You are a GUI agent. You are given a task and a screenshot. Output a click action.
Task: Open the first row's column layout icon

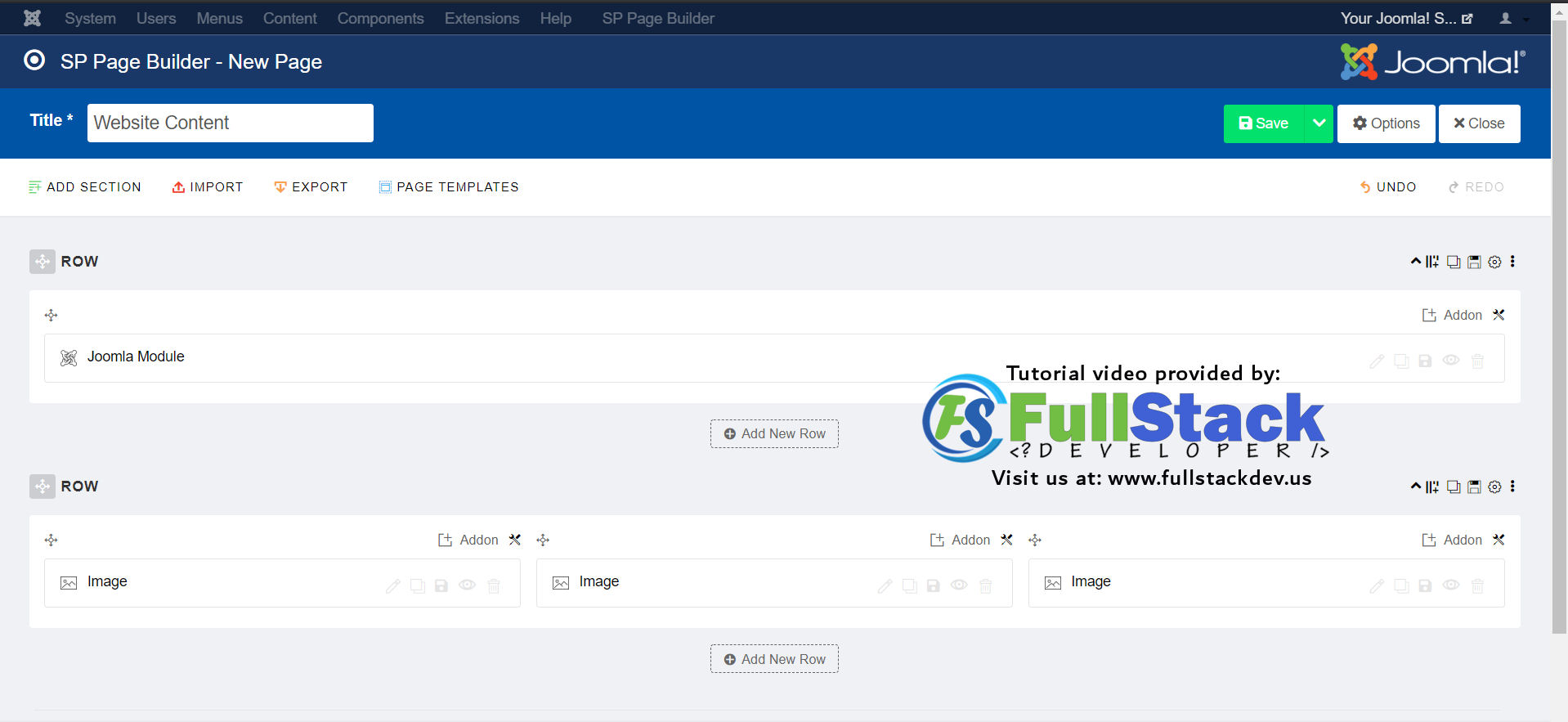[1432, 262]
